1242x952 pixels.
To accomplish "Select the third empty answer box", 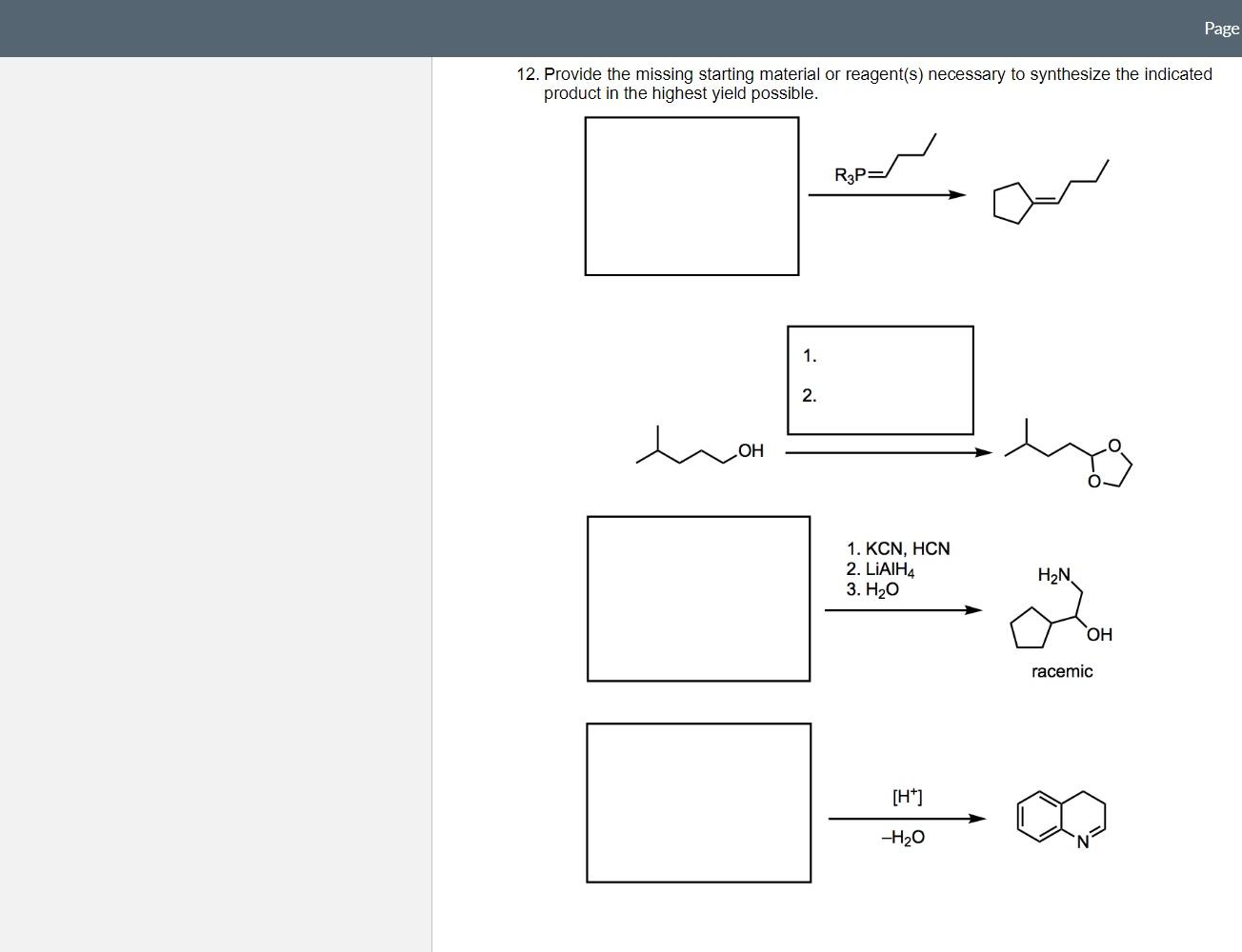I will 697,598.
